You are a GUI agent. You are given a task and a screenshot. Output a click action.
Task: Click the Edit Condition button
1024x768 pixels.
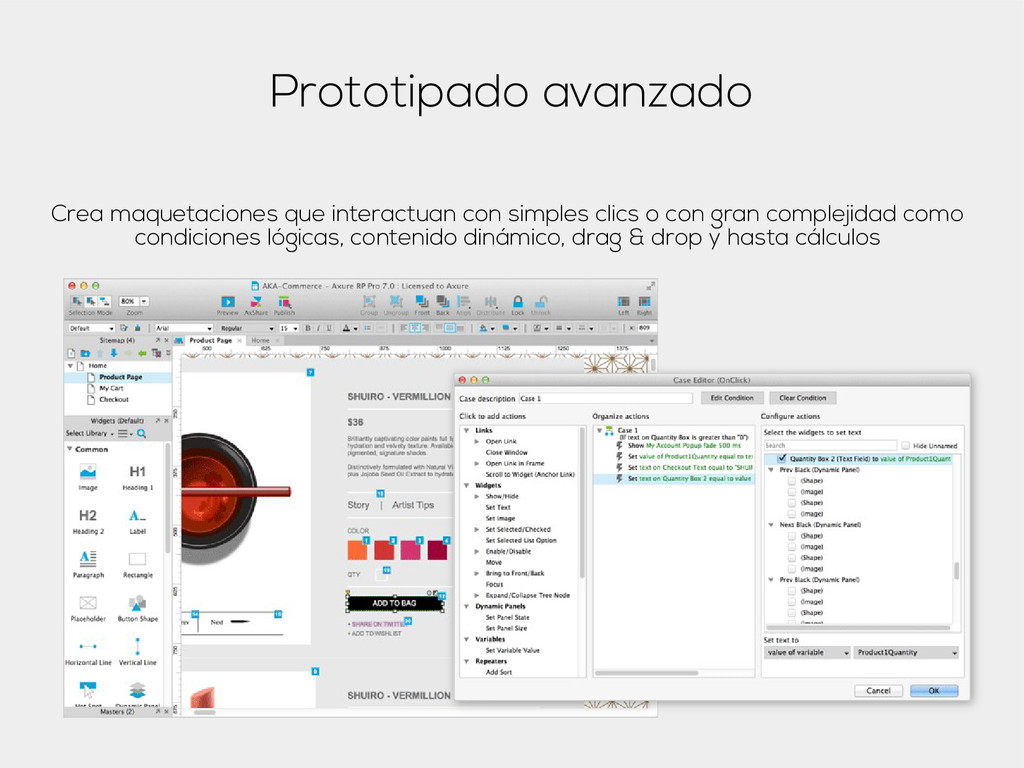click(x=731, y=398)
